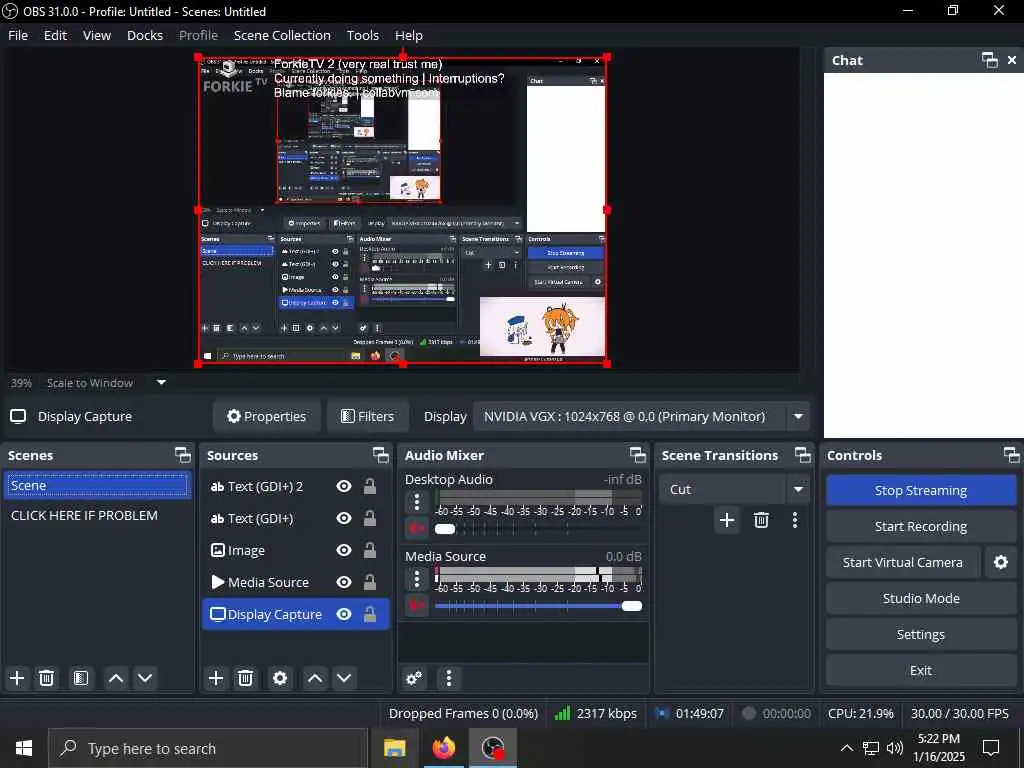Hide the Image source

click(x=344, y=551)
